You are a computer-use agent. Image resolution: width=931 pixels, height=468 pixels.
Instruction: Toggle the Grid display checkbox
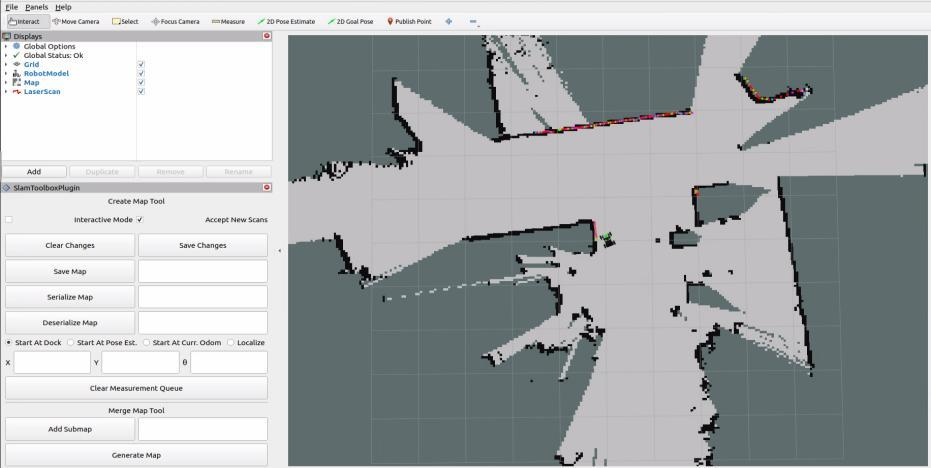click(x=141, y=64)
